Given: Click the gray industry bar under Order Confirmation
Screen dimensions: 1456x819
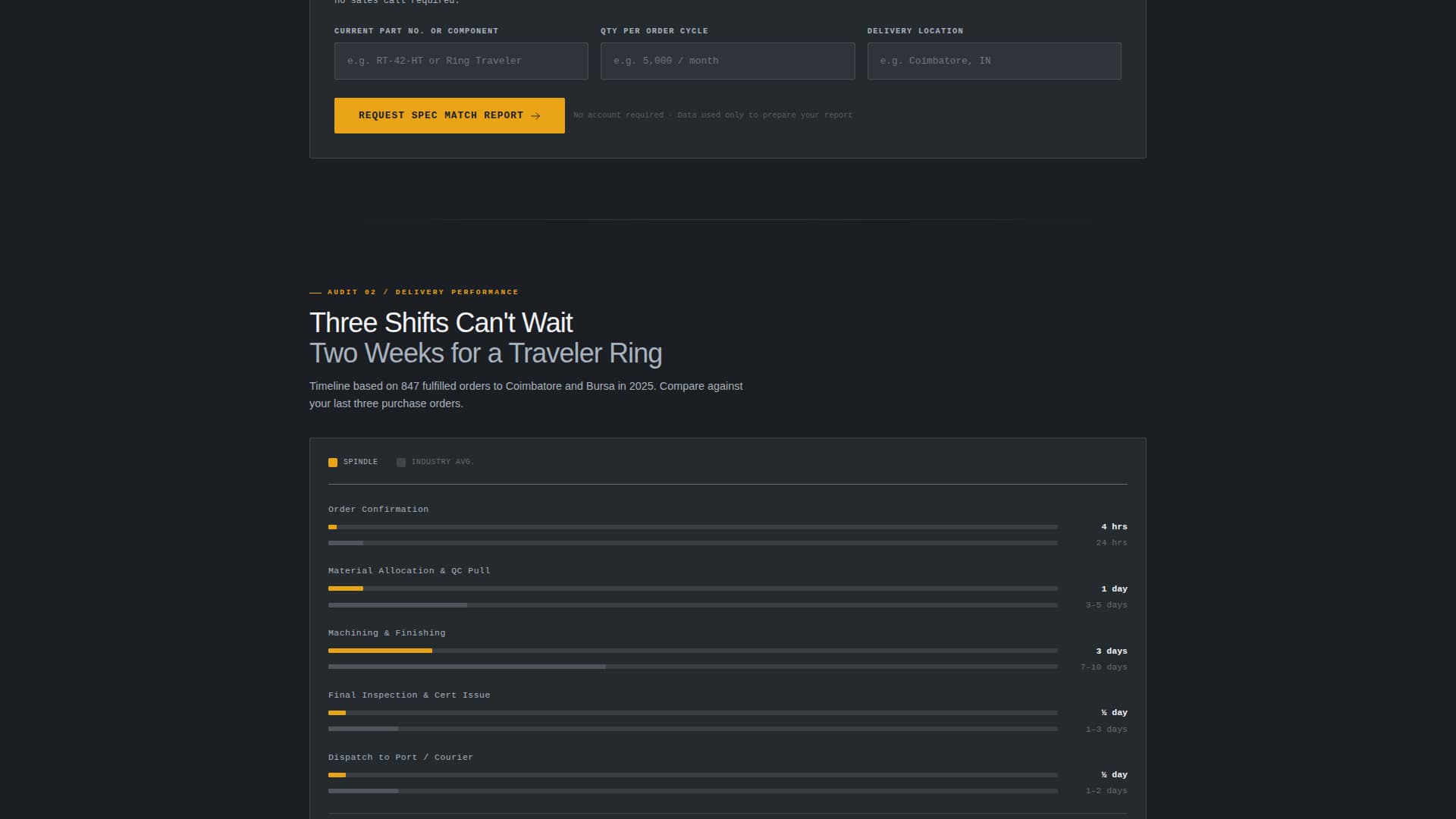Looking at the screenshot, I should (690, 543).
